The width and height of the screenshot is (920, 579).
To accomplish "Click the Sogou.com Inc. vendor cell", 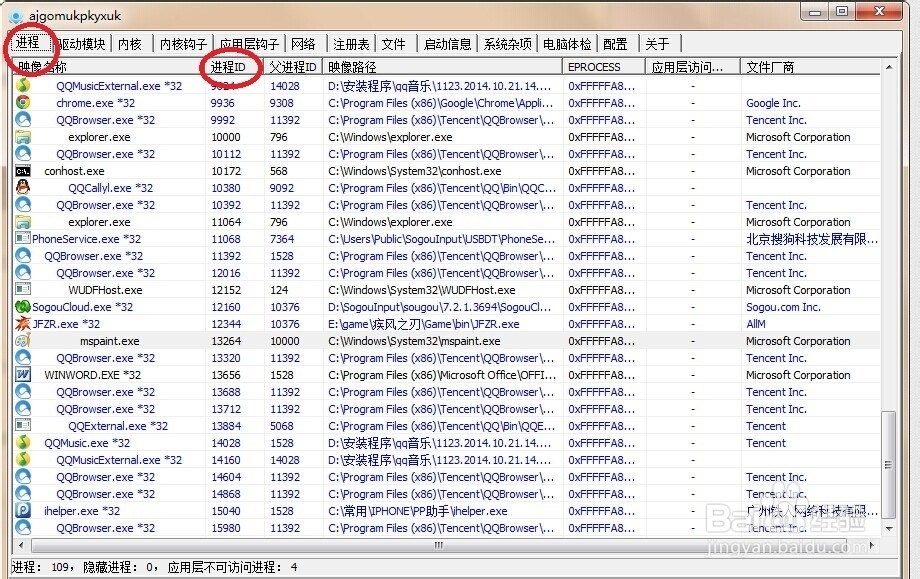I will click(x=783, y=307).
